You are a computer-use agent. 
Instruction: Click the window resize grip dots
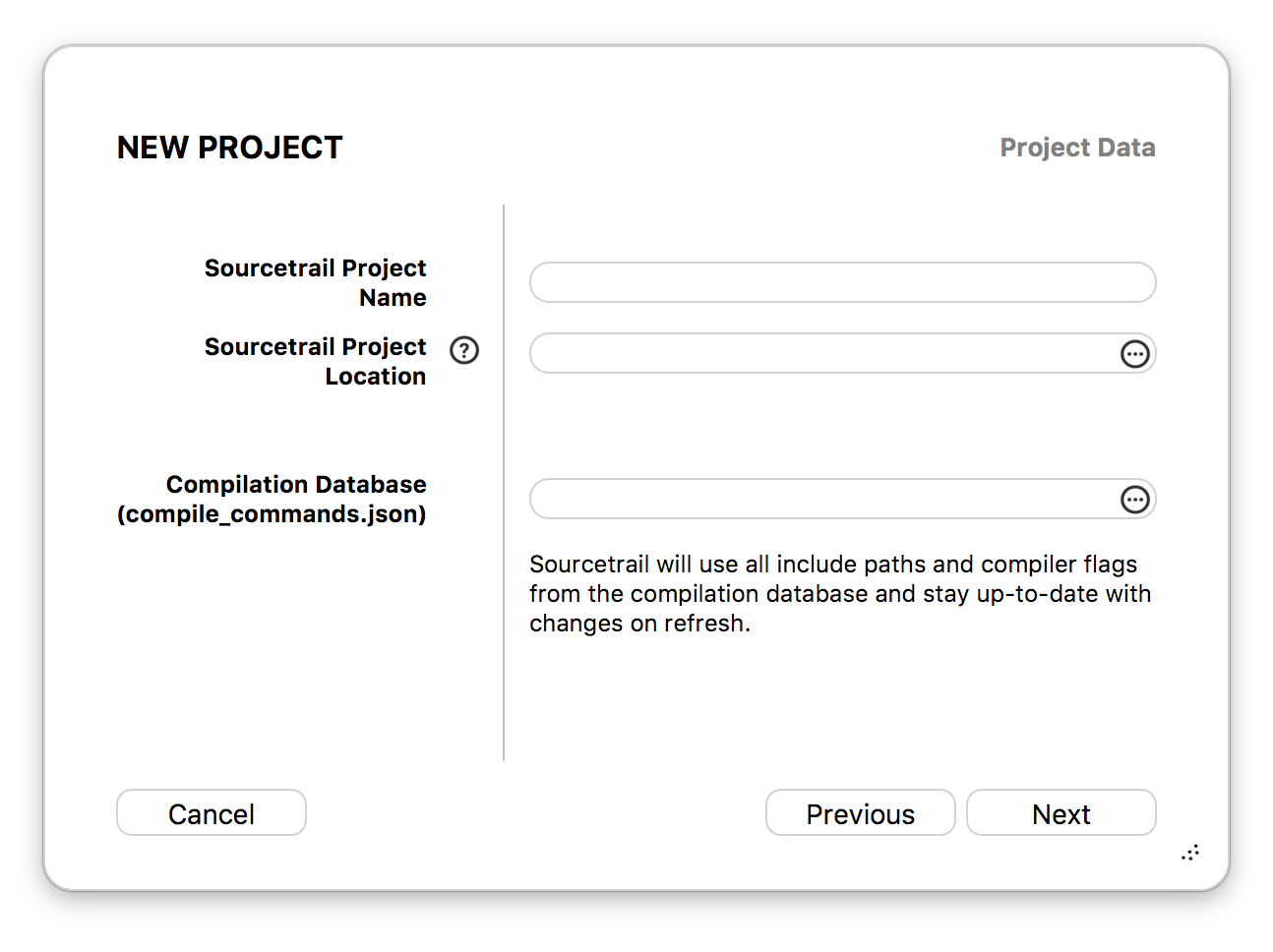tap(1190, 853)
